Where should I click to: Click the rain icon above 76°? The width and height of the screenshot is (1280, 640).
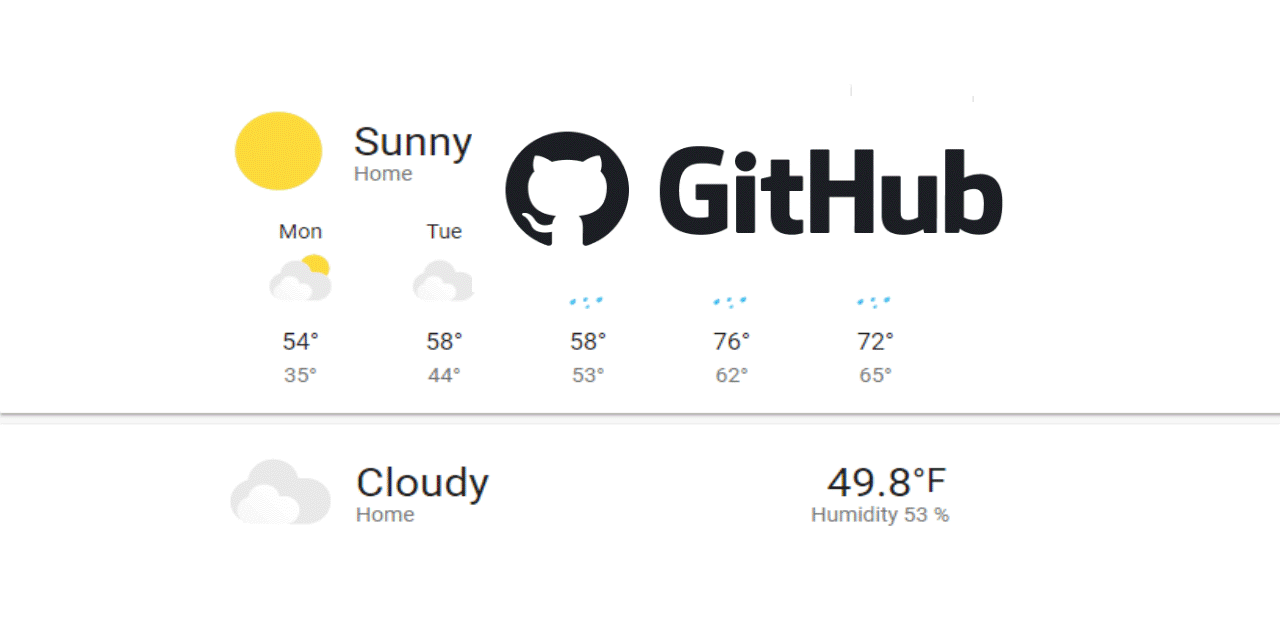730,301
